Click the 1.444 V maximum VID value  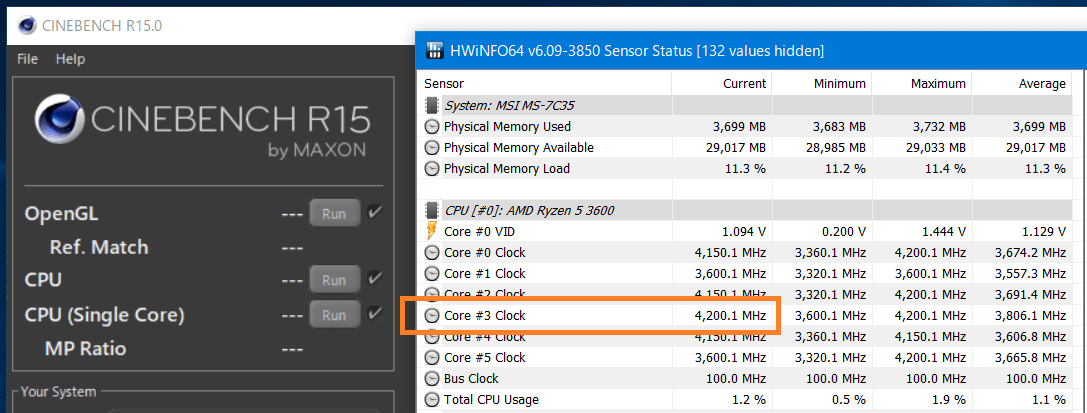pyautogui.click(x=943, y=231)
